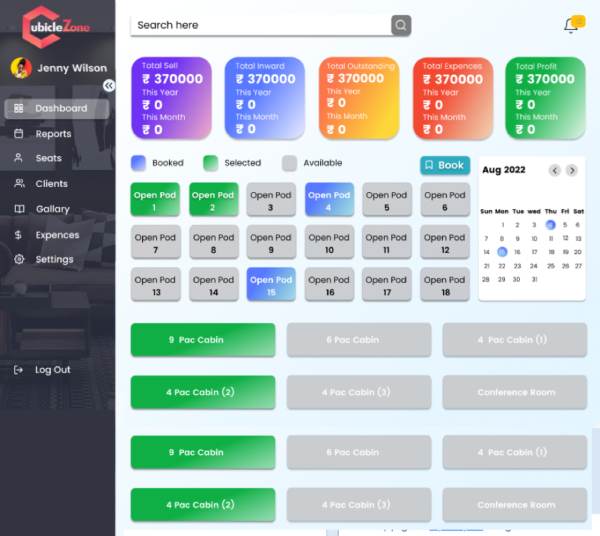Deselect the green Open Pod 1
Image resolution: width=600 pixels, height=536 pixels.
pos(155,201)
